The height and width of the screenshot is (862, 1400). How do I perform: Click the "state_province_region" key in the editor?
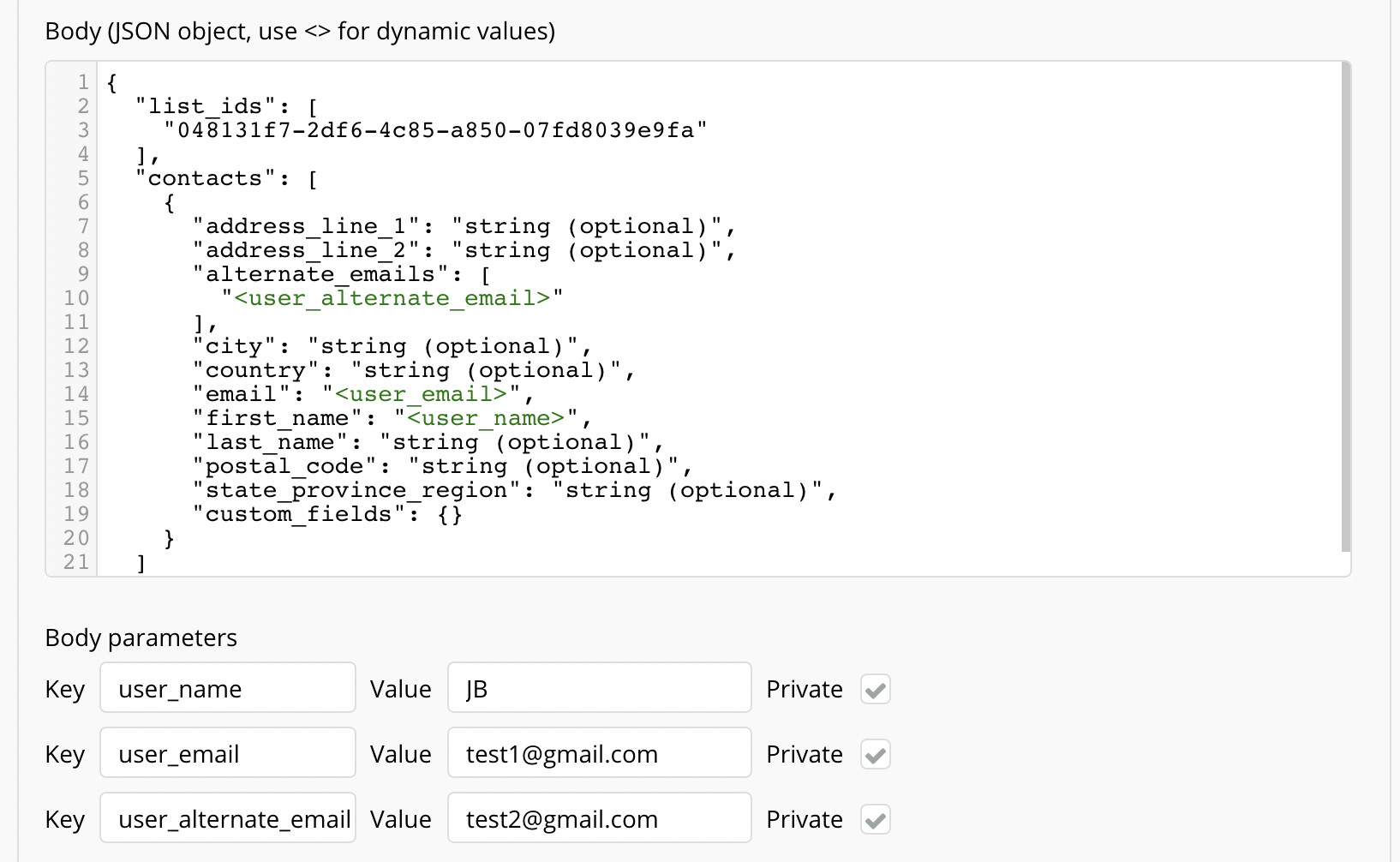[x=356, y=490]
